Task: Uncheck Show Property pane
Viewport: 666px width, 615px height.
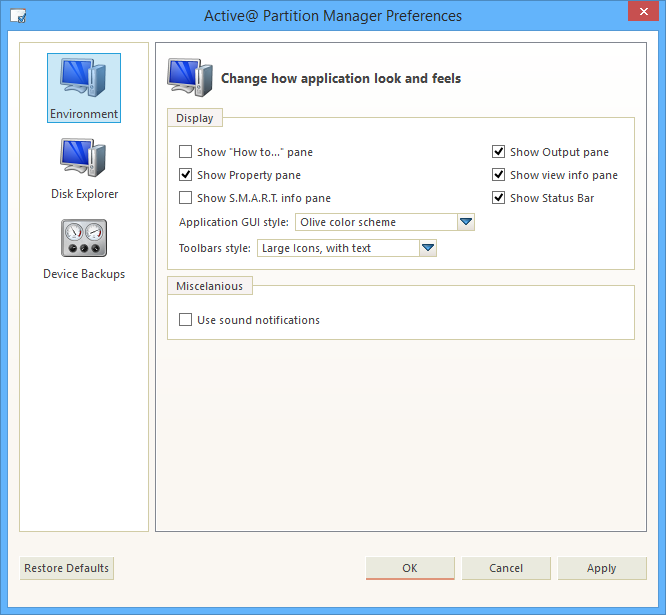Action: [185, 175]
